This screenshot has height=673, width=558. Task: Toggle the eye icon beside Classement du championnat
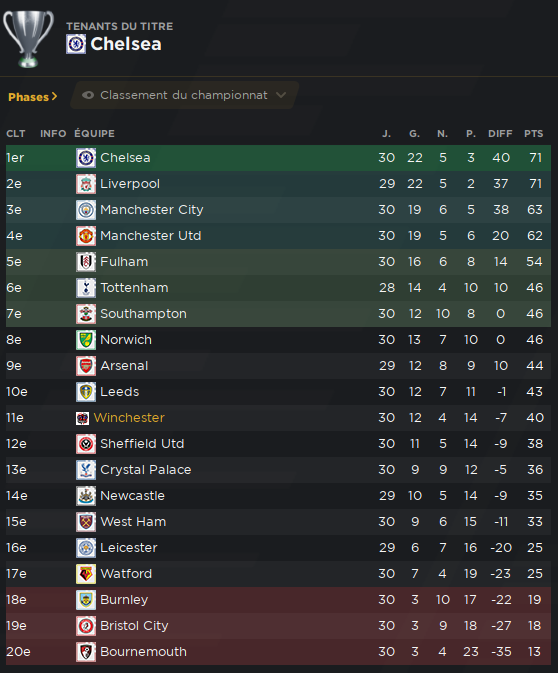[88, 95]
